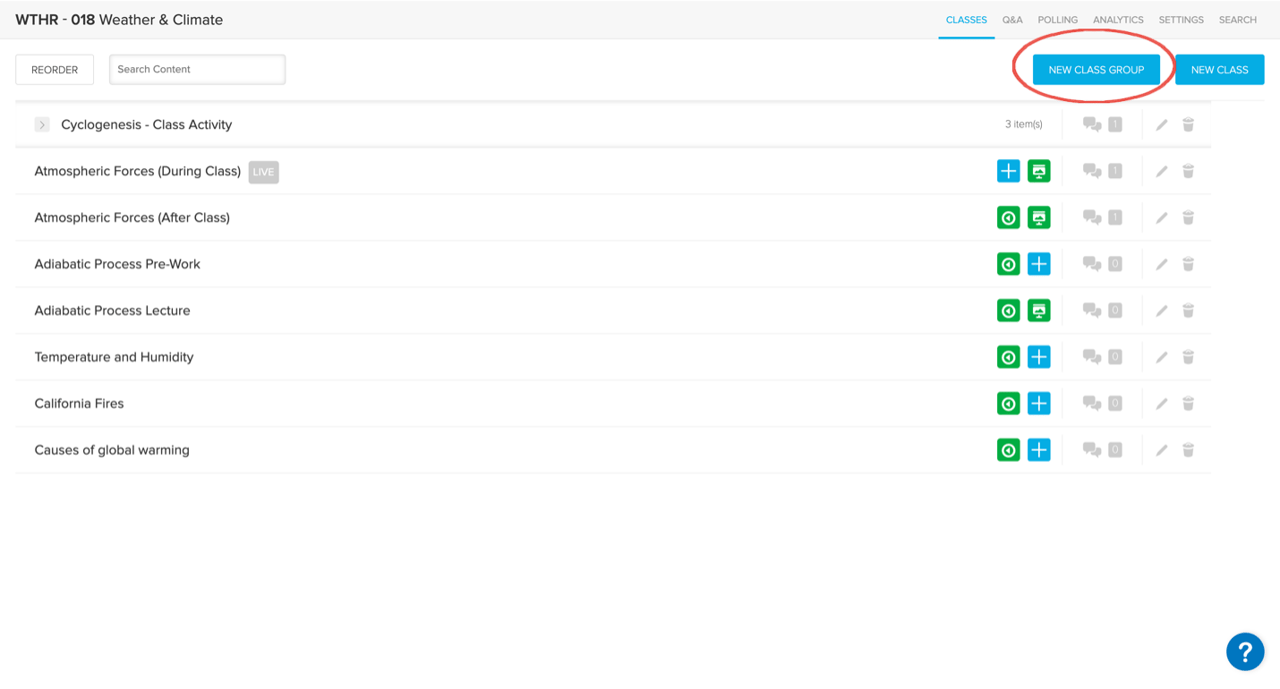Viewport: 1280px width, 689px height.
Task: Open the blue help question mark button
Action: (x=1245, y=652)
